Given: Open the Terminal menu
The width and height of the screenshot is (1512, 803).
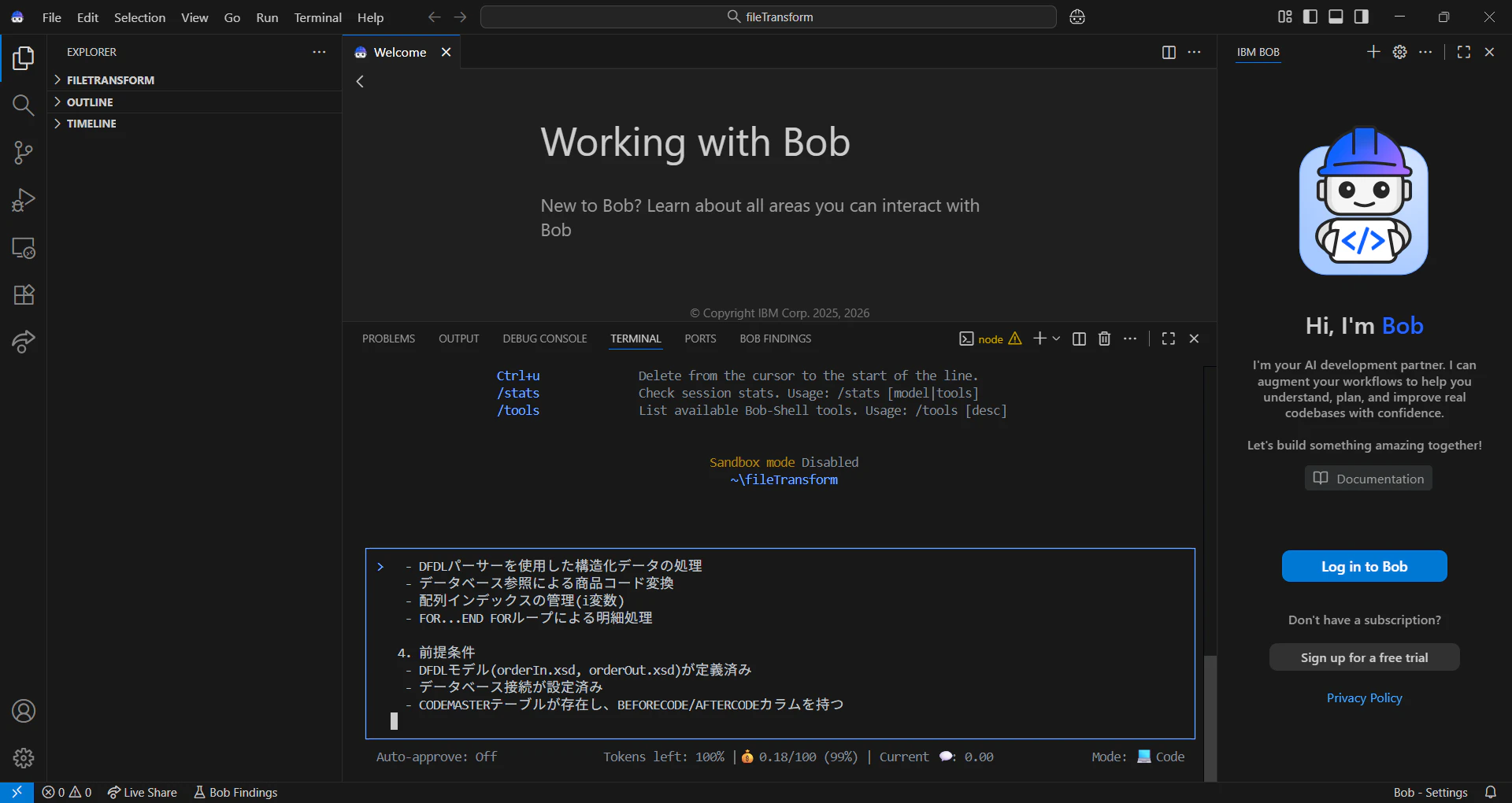Looking at the screenshot, I should tap(318, 17).
